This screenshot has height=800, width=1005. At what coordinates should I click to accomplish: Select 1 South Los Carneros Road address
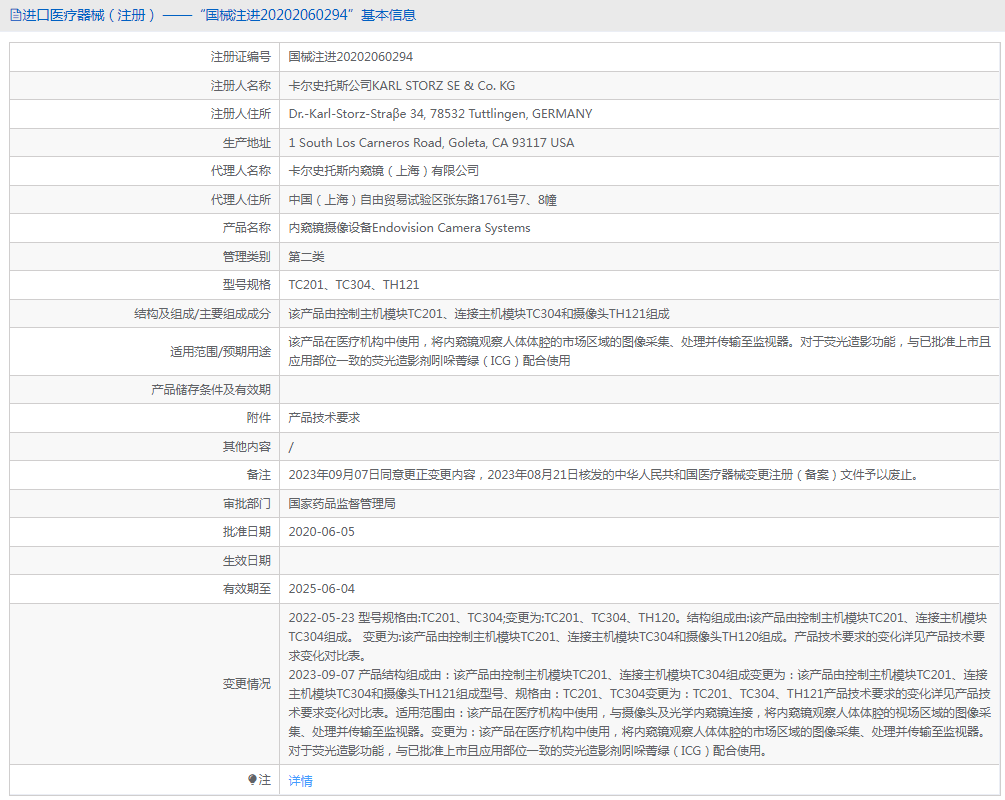[431, 143]
